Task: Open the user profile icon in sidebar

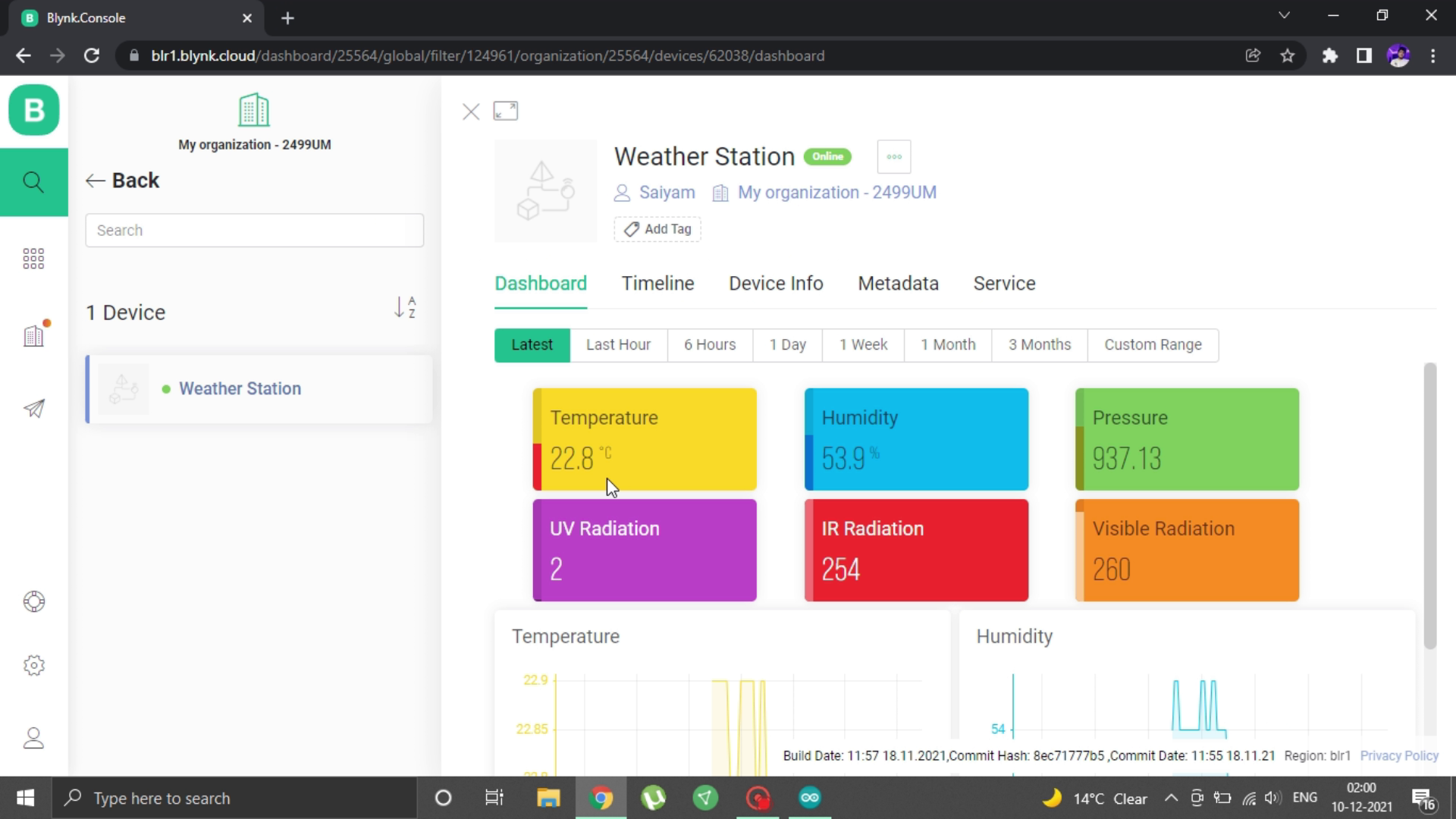Action: tap(33, 738)
